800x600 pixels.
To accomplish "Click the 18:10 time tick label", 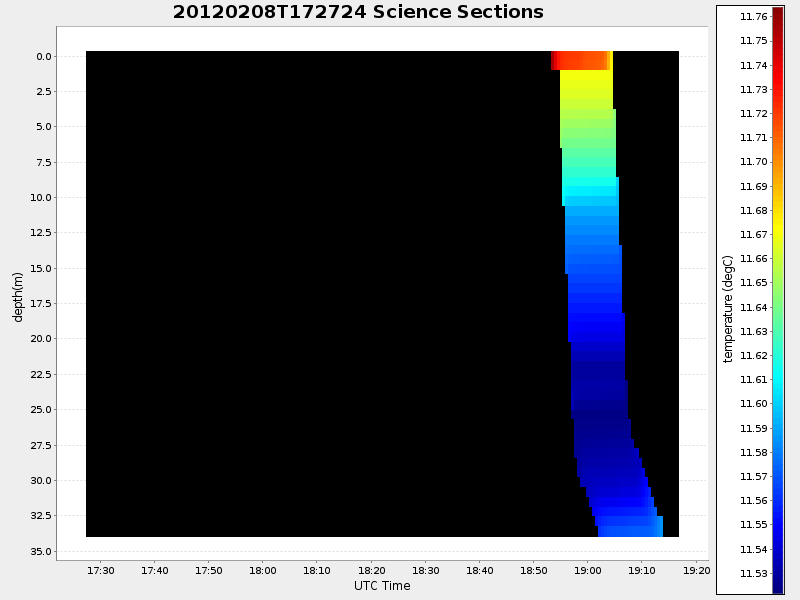I will (317, 570).
